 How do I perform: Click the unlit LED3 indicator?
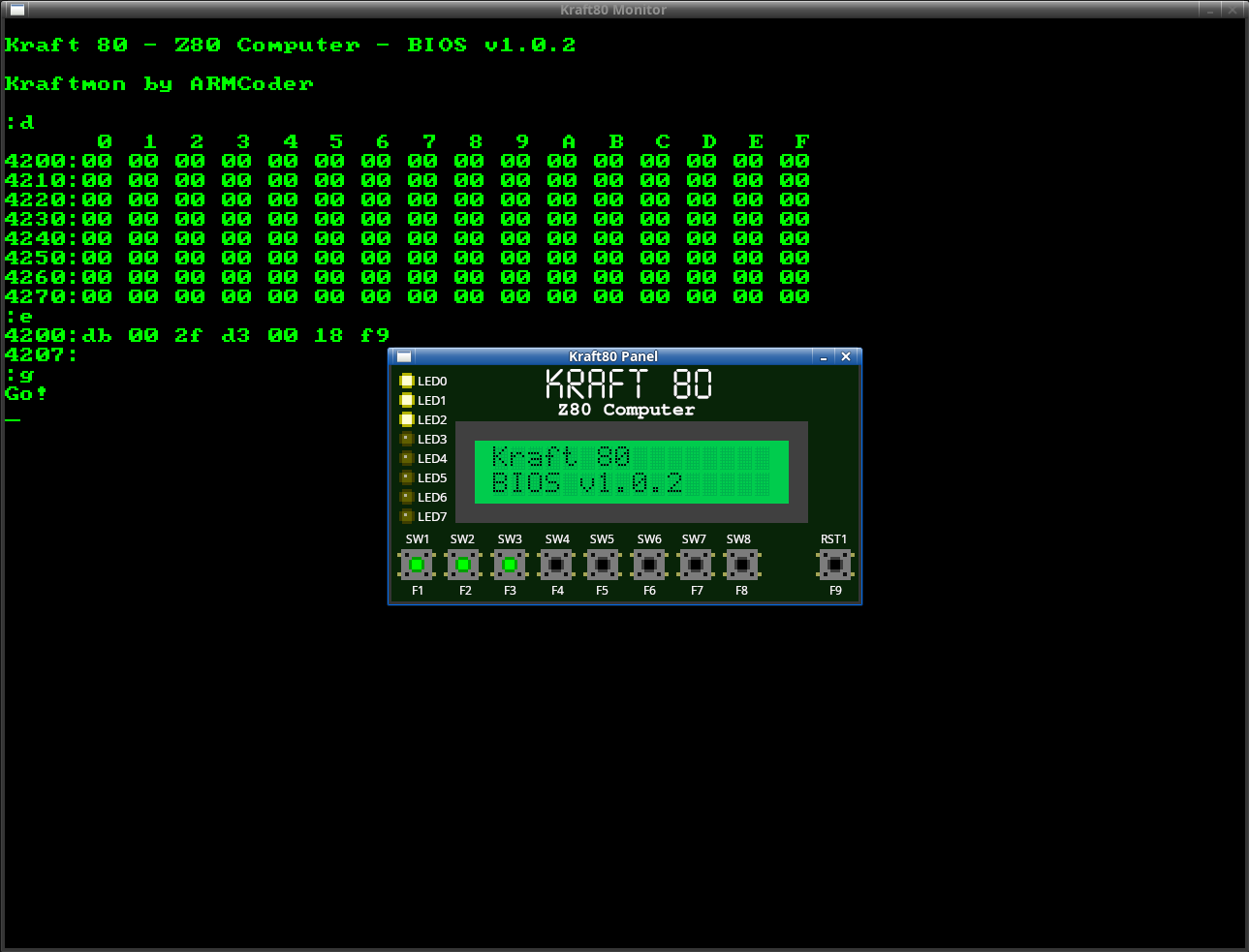407,439
